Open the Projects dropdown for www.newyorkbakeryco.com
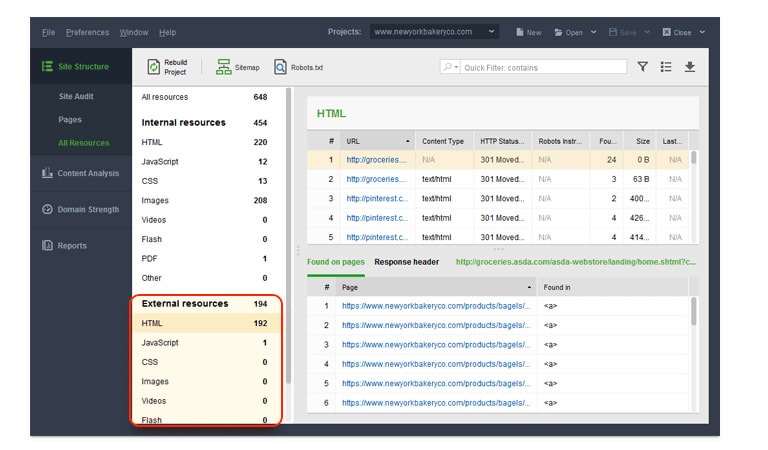Screen dimensions: 768x450 pyautogui.click(x=434, y=32)
